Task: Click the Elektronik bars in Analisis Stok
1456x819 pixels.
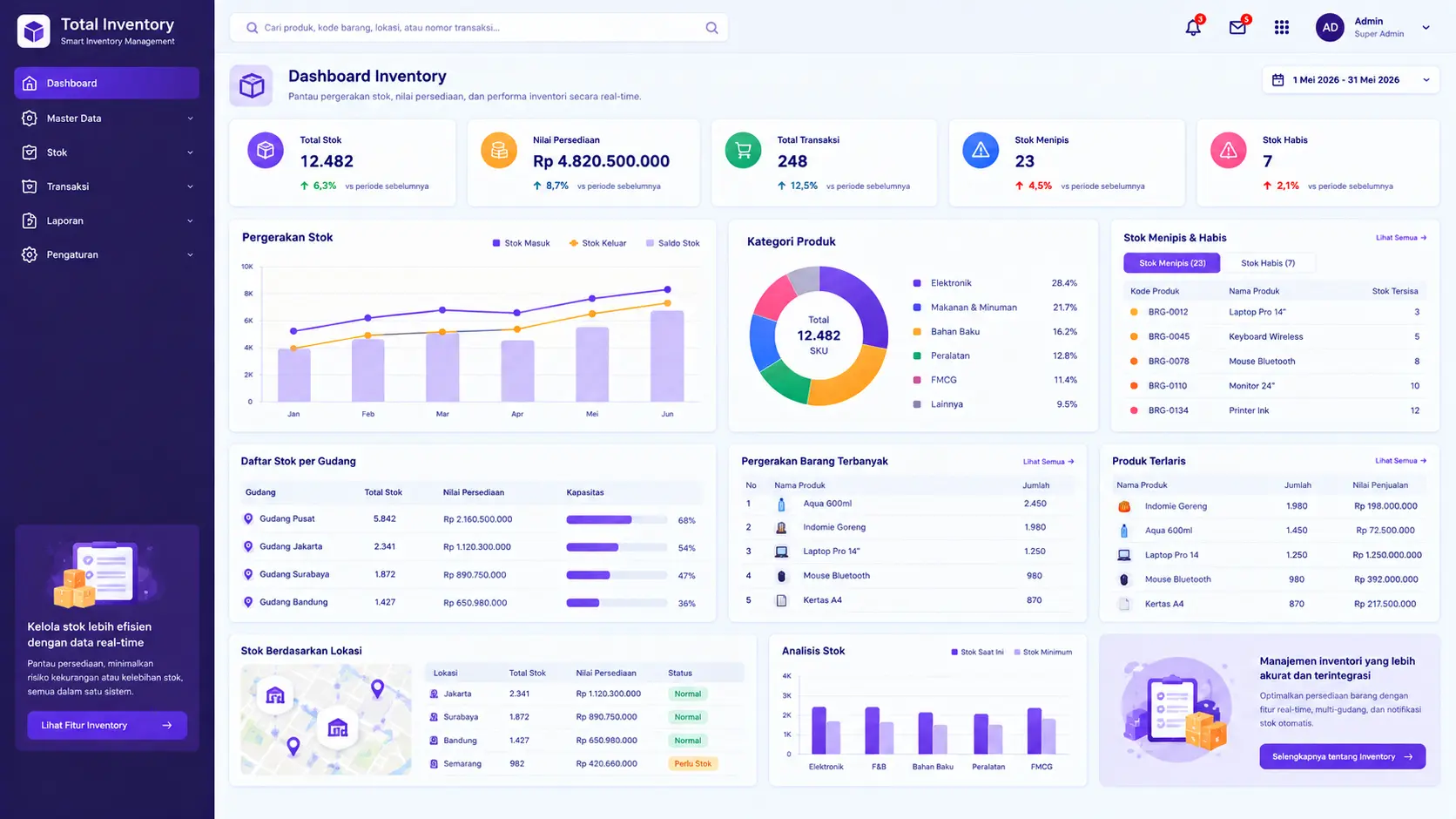Action: click(x=826, y=730)
